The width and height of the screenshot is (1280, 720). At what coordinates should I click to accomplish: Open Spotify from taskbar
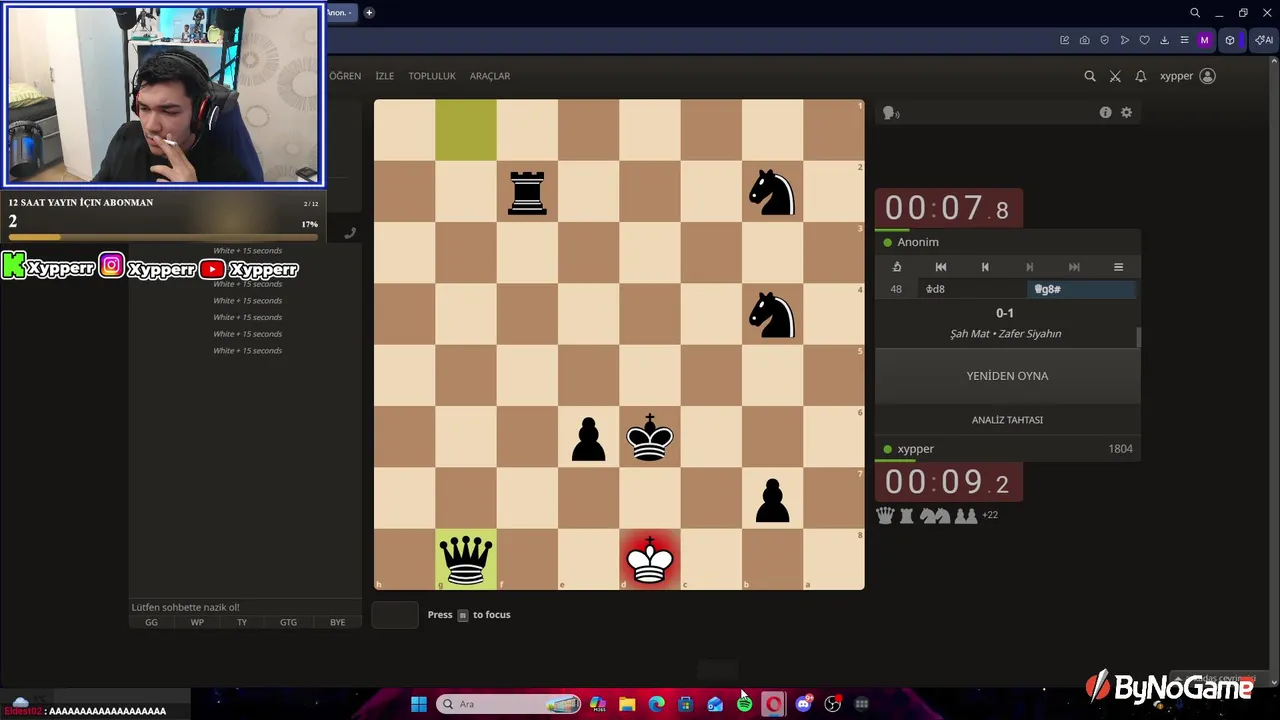tap(744, 704)
